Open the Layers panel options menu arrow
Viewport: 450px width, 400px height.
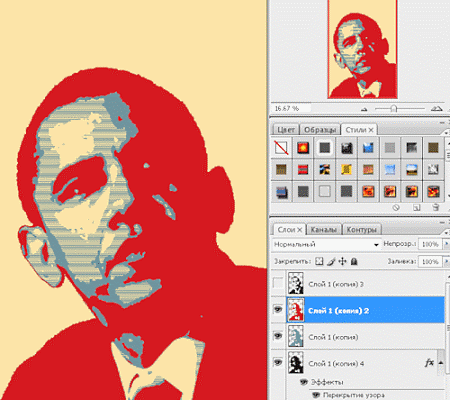click(446, 232)
